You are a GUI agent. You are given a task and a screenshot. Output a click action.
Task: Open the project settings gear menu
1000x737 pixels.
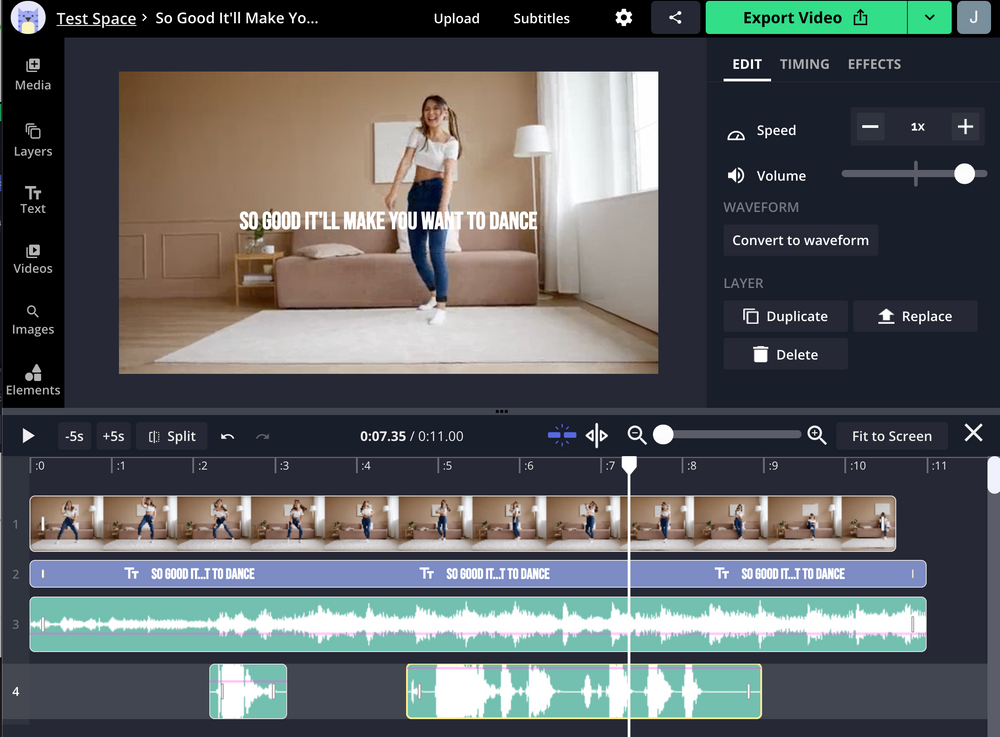pyautogui.click(x=623, y=18)
